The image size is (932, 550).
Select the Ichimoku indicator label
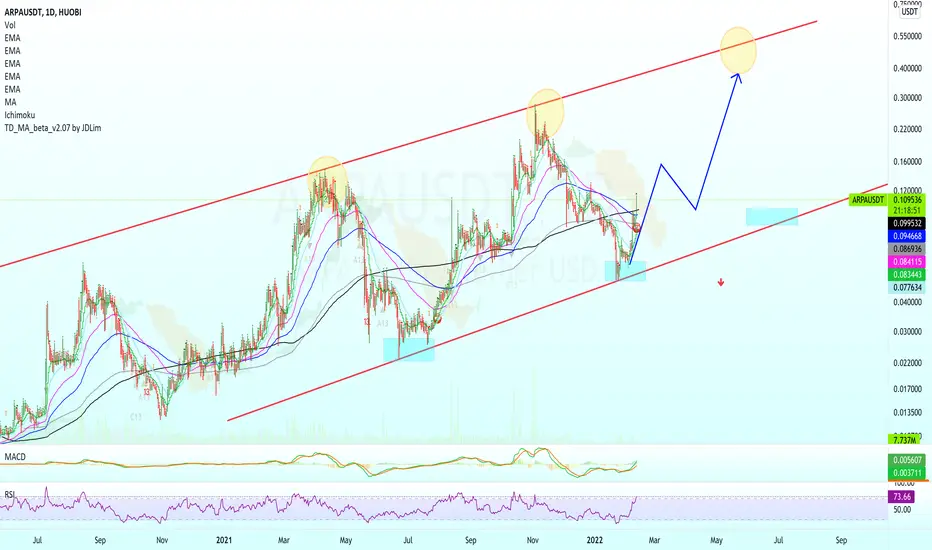click(x=20, y=115)
